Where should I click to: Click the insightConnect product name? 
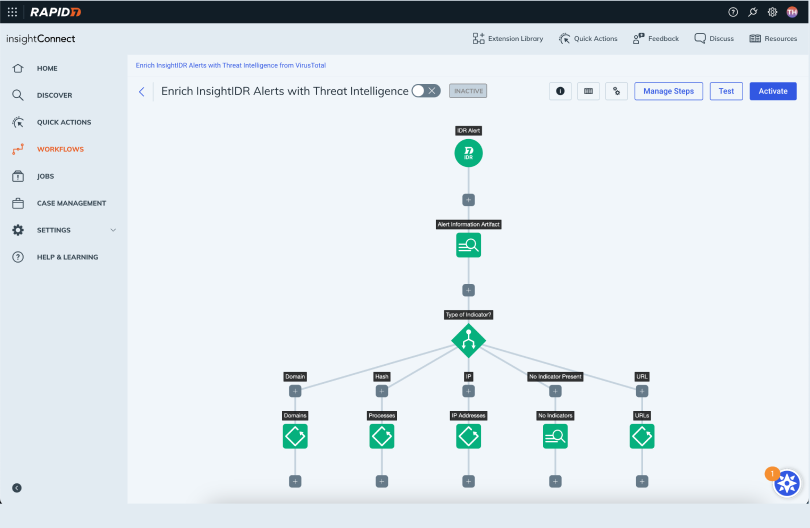tap(41, 39)
